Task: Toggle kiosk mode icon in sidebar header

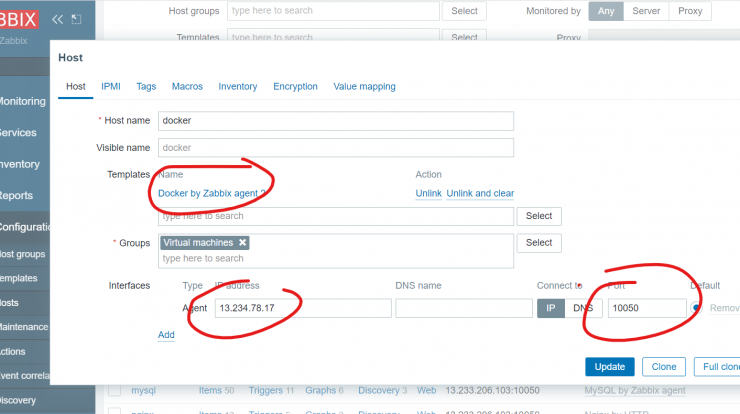Action: point(76,19)
